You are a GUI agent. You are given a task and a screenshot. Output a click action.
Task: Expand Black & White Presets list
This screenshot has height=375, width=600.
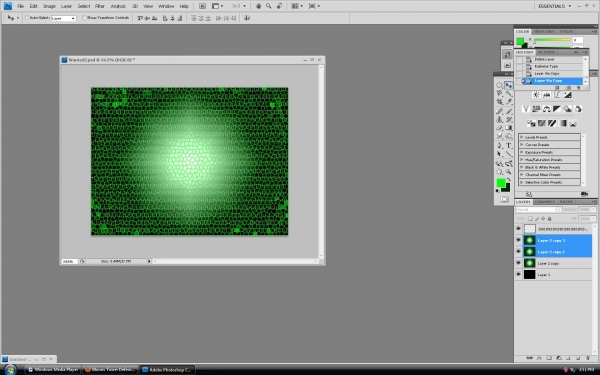click(x=521, y=167)
